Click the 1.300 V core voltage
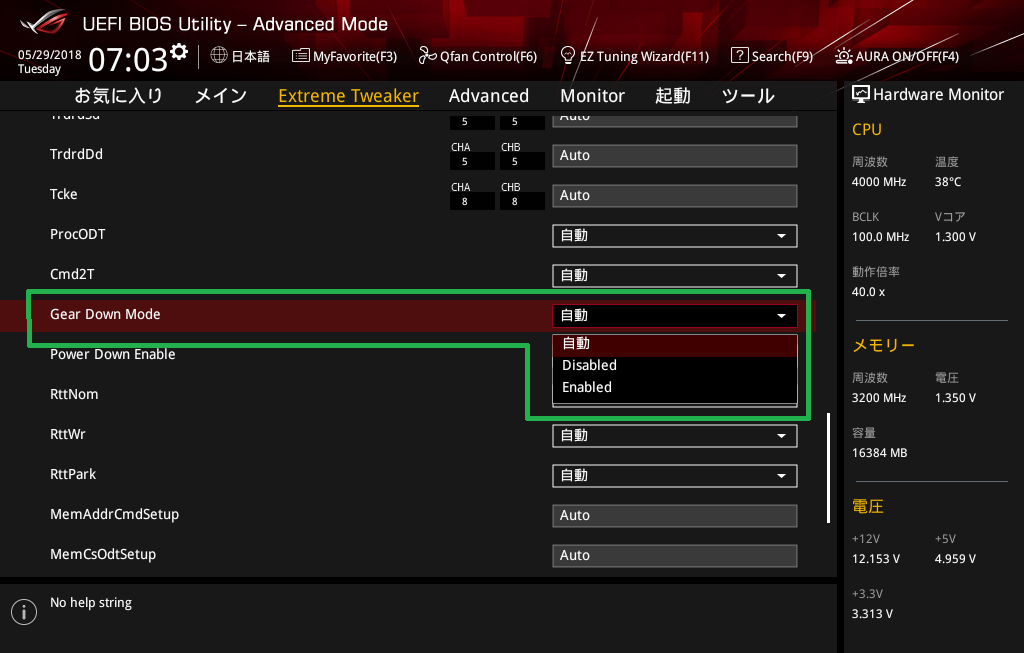Viewport: 1024px width, 653px height. (955, 237)
